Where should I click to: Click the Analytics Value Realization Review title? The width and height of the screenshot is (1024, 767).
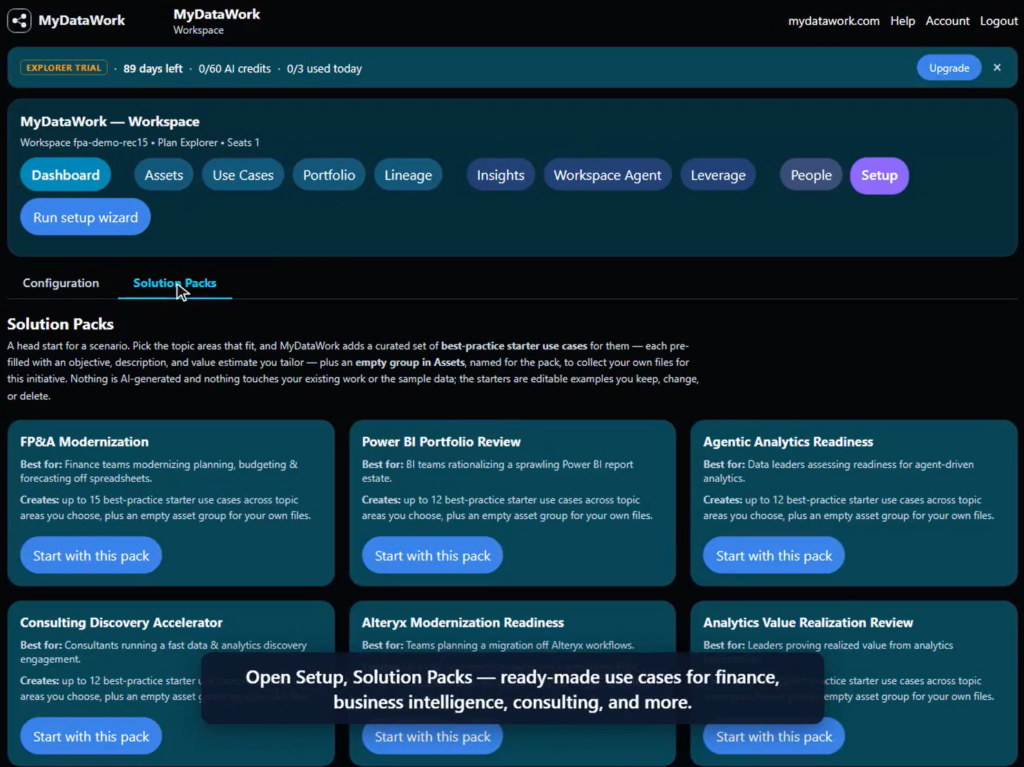point(808,623)
